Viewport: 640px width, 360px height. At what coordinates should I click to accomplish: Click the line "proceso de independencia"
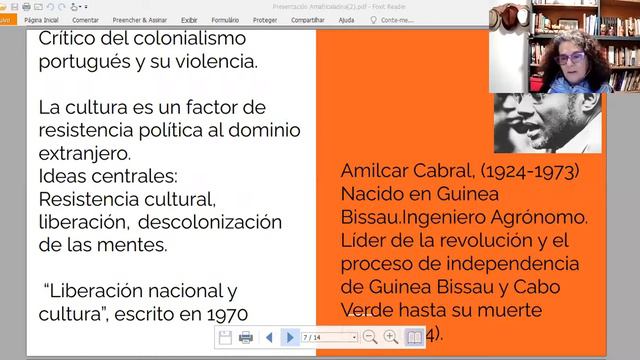tap(460, 264)
